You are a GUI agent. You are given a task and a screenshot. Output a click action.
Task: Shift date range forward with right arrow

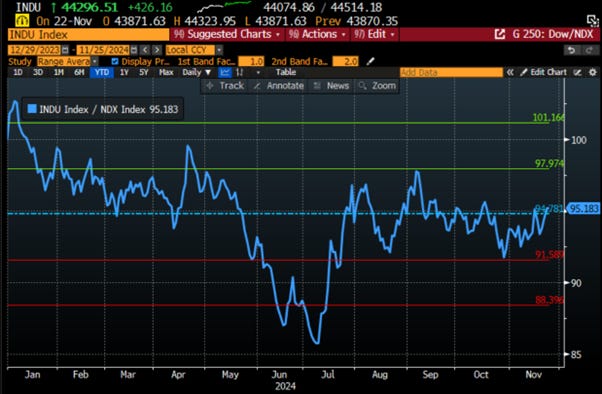[x=157, y=50]
